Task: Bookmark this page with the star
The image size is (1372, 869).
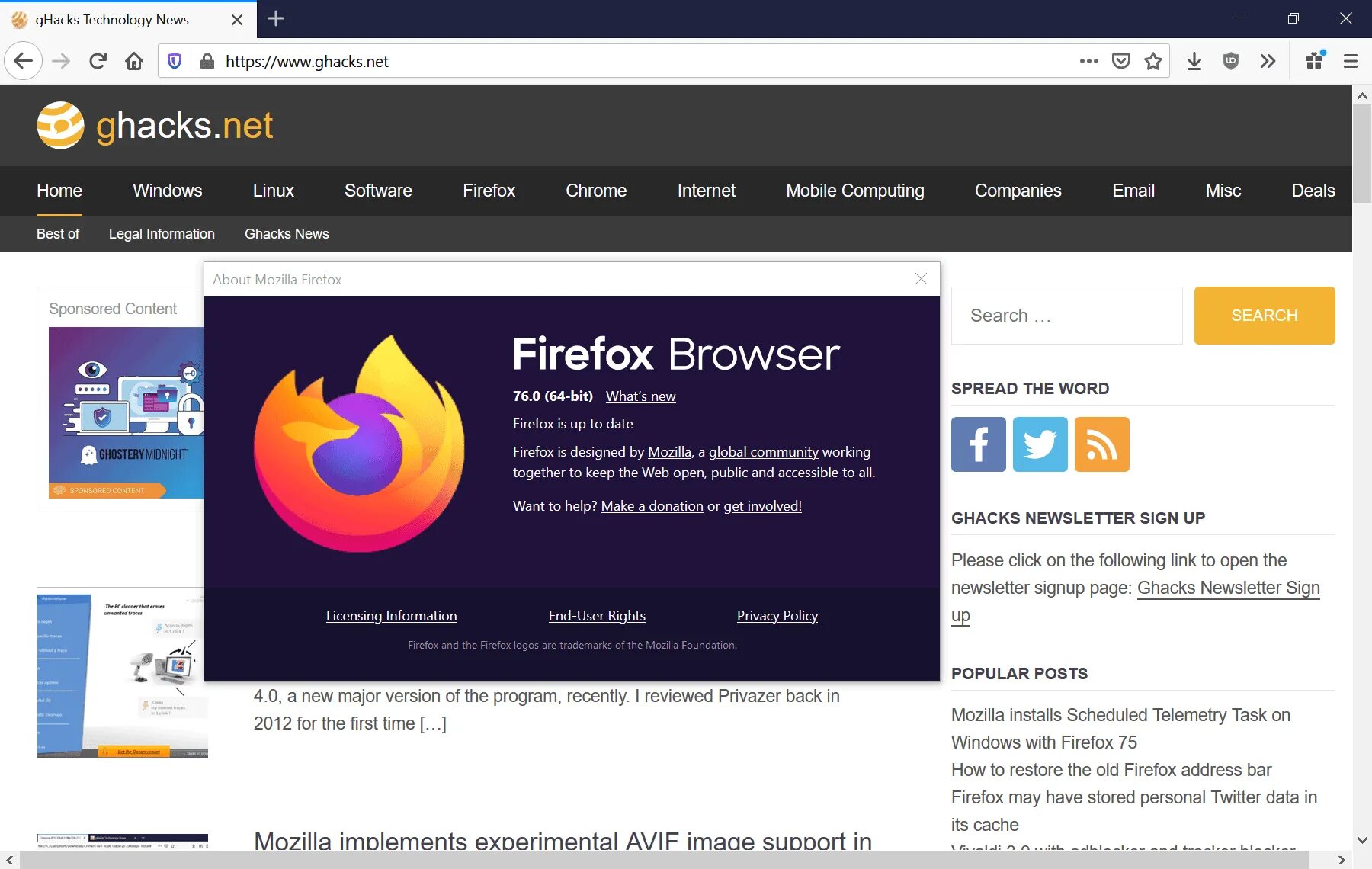Action: click(x=1153, y=61)
